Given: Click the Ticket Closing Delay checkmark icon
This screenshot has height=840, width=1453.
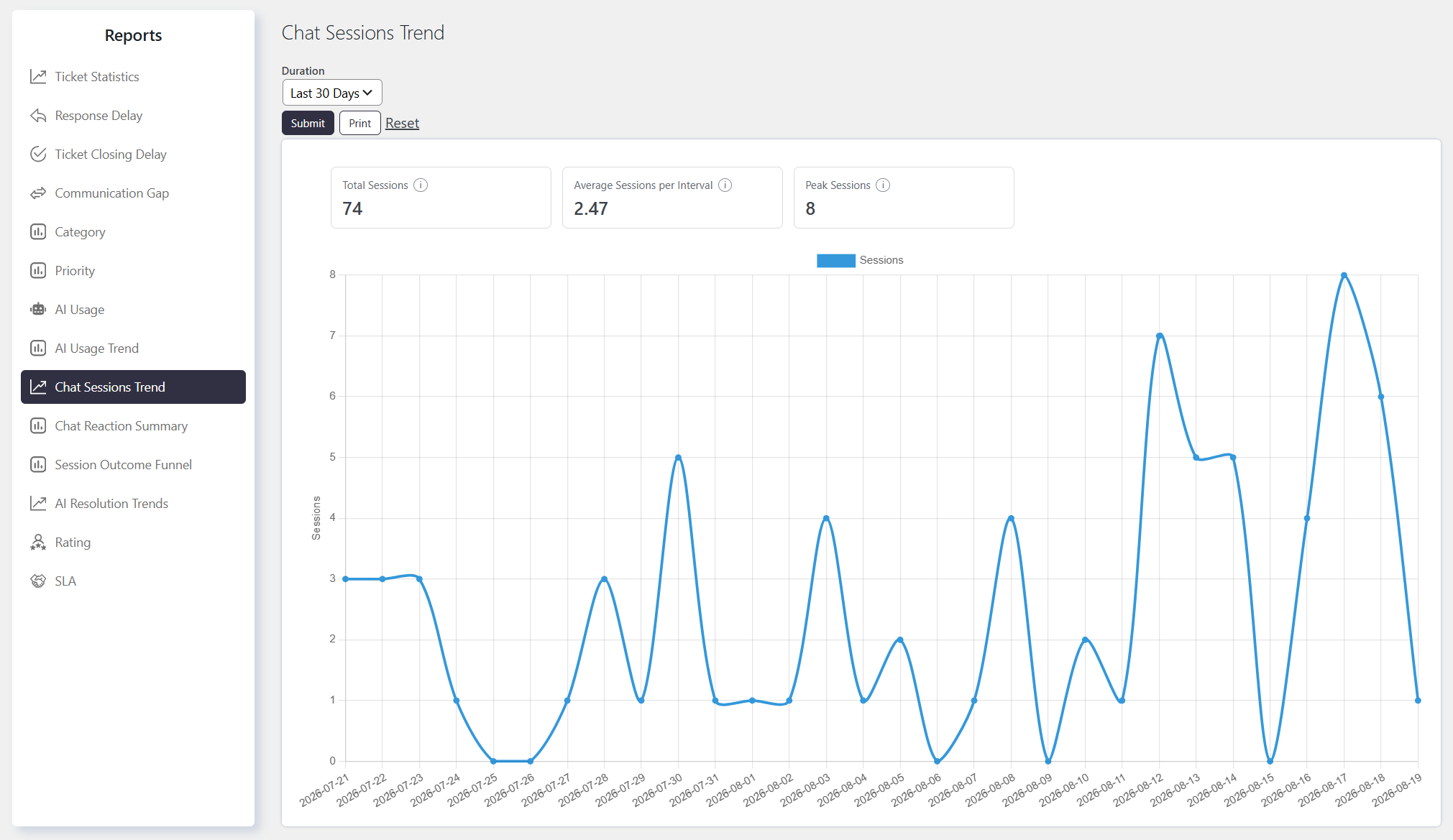Looking at the screenshot, I should 38,154.
